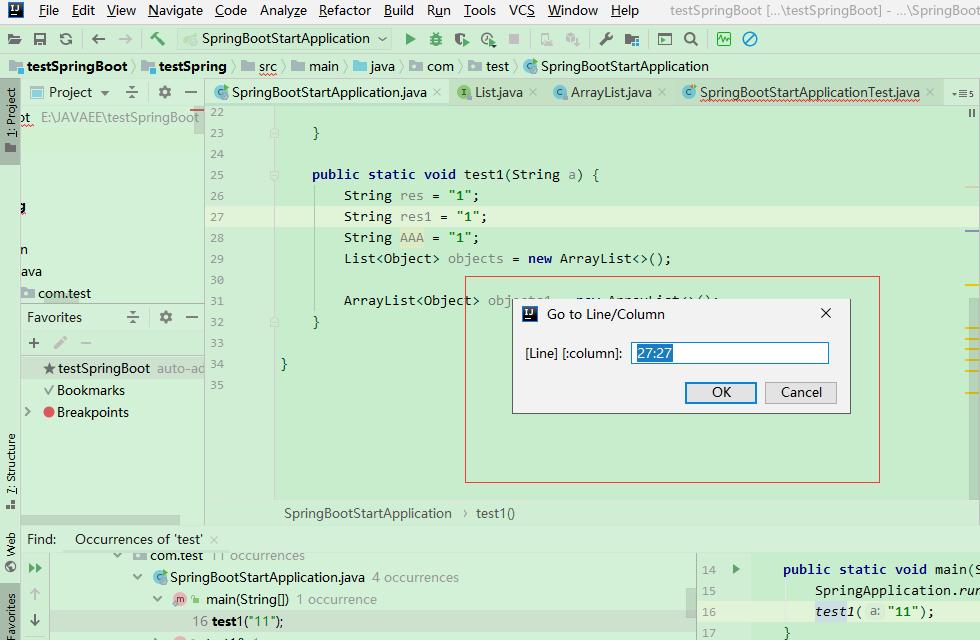
Task: Fold the test1 method at line 25
Action: (x=274, y=175)
